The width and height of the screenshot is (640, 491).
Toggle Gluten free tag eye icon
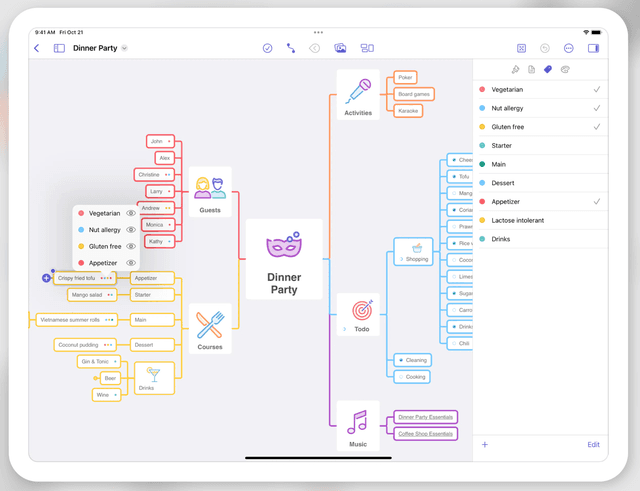131,246
